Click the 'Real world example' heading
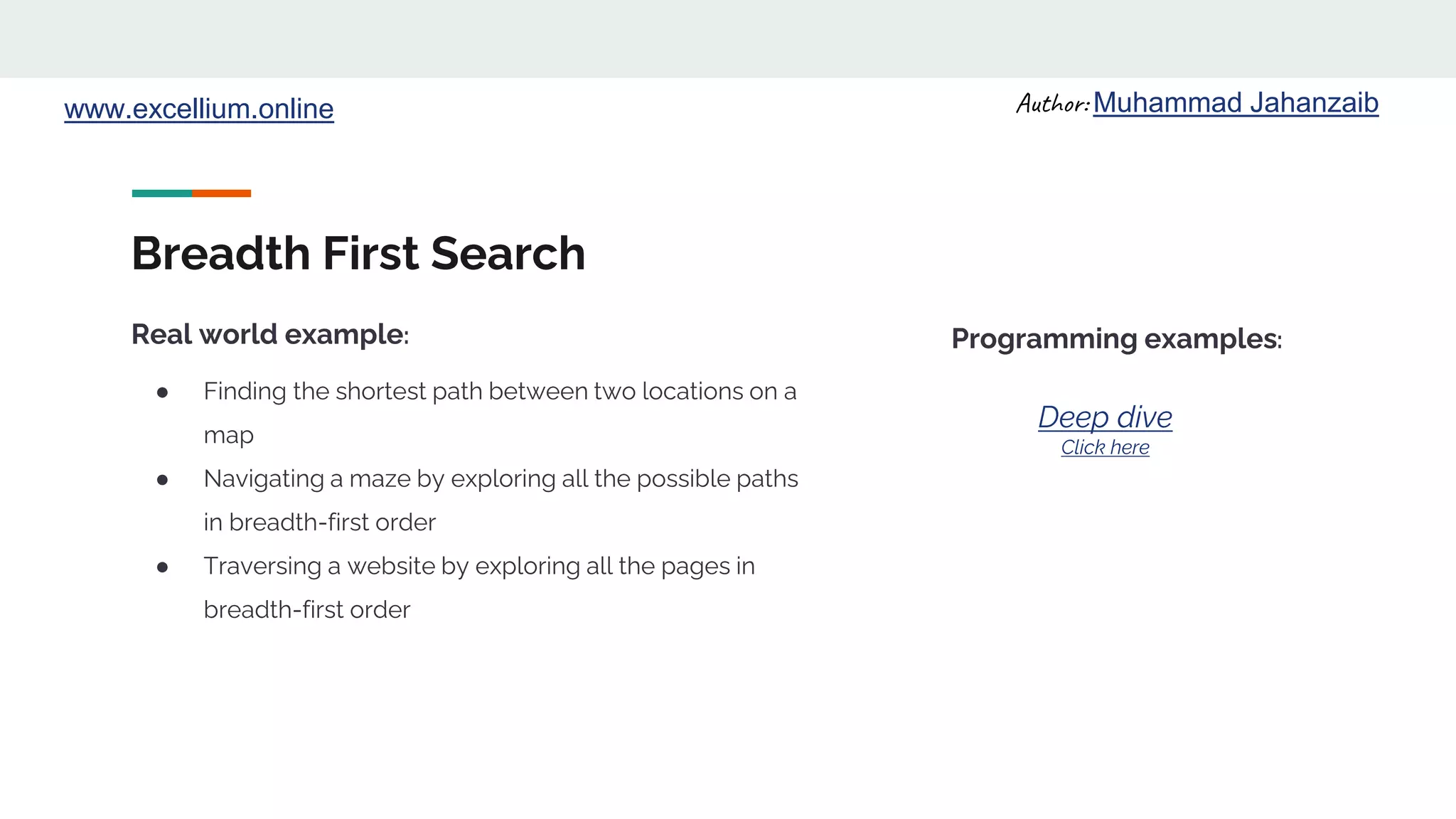Screen dimensions: 1456x819 tap(270, 334)
